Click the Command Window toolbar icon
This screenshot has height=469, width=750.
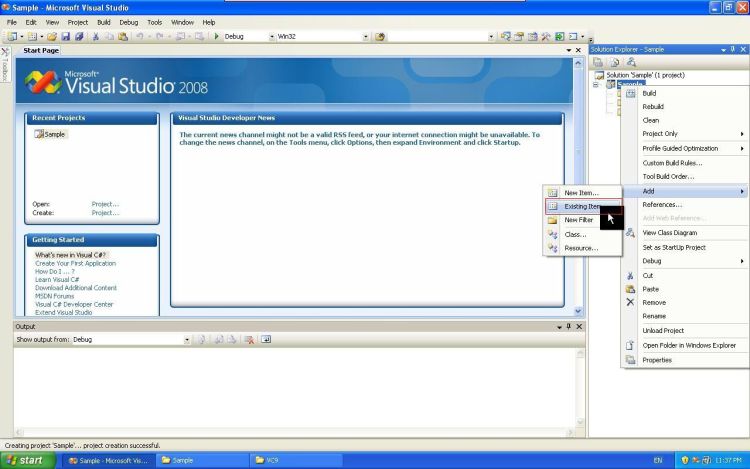tap(573, 36)
